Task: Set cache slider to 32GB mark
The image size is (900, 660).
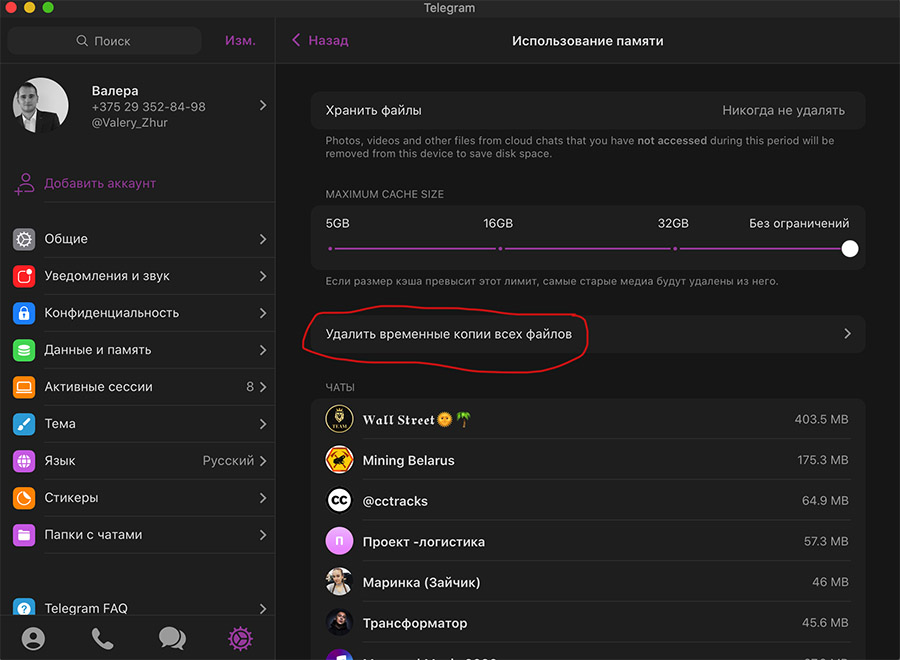Action: point(675,249)
